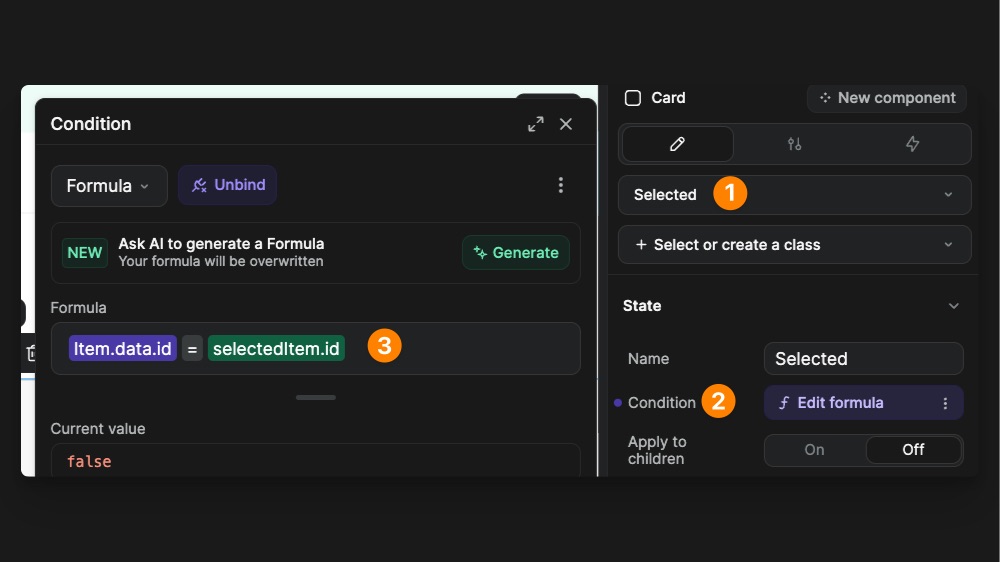
Task: Click the Condition label in State section
Action: pyautogui.click(x=661, y=403)
